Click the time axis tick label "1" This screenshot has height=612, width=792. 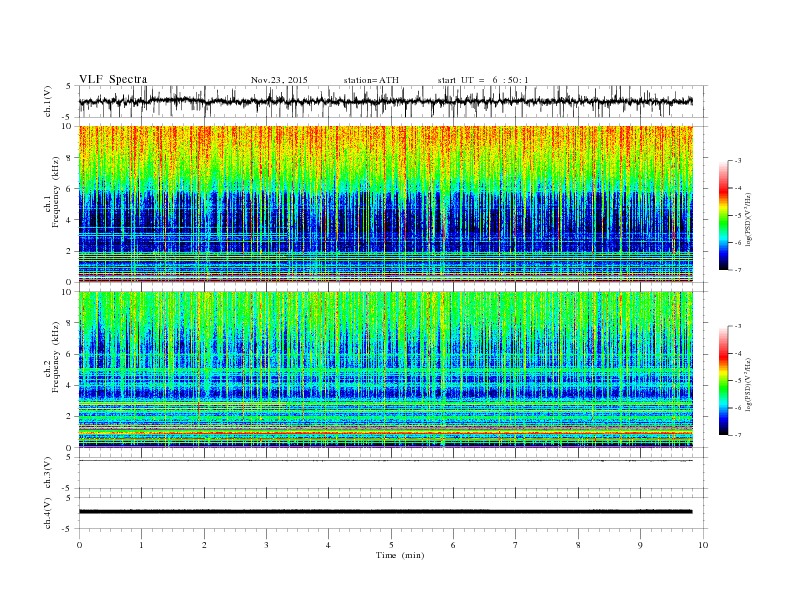point(141,545)
